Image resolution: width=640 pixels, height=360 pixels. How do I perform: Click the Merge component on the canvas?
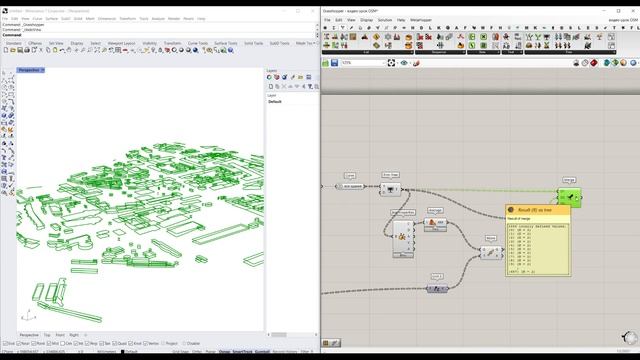click(x=569, y=197)
